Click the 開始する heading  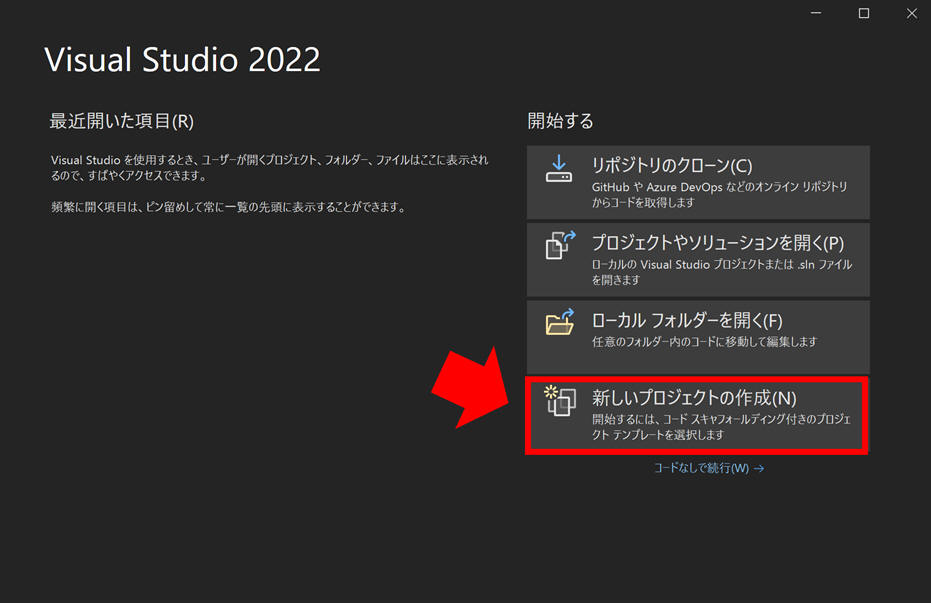point(560,121)
